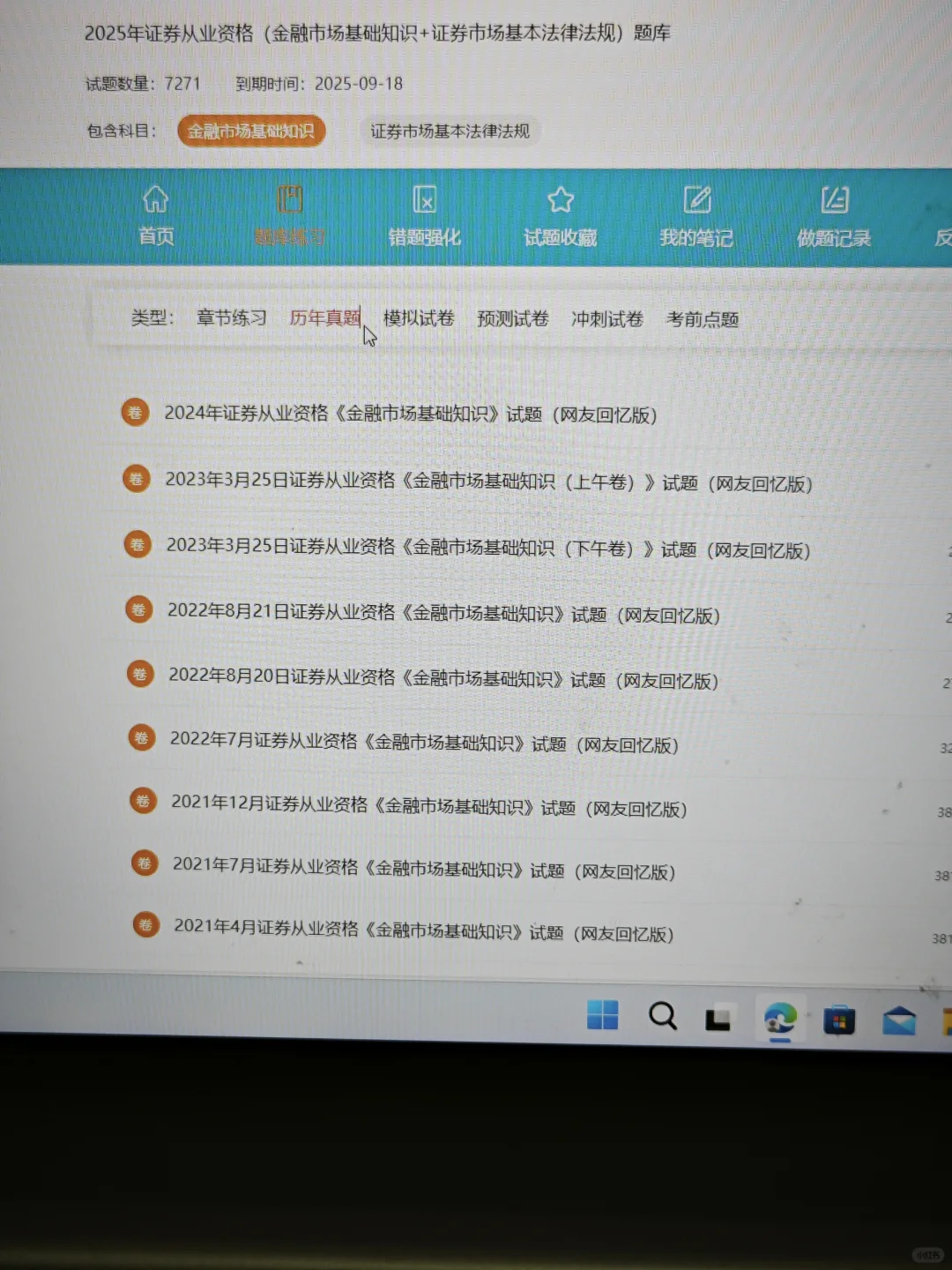This screenshot has width=952, height=1270.
Task: Switch selection to 冲刺试卷 type
Action: pos(606,319)
